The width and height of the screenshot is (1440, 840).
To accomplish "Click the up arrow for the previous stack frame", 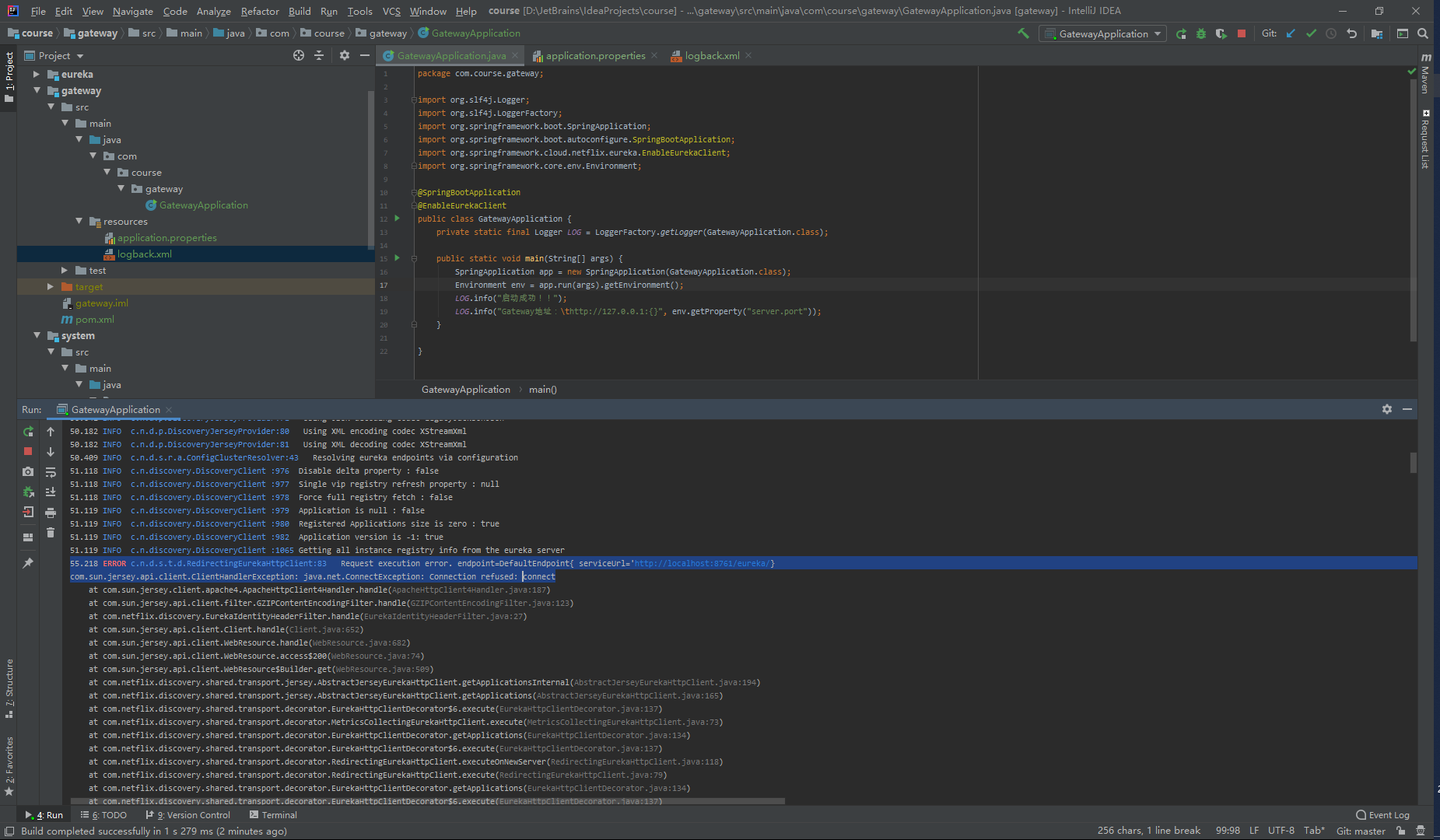I will (x=51, y=432).
